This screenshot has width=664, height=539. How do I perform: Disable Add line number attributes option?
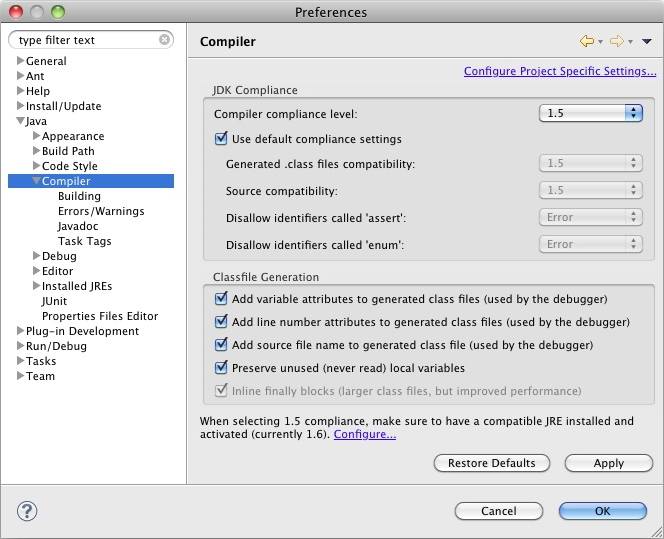222,322
